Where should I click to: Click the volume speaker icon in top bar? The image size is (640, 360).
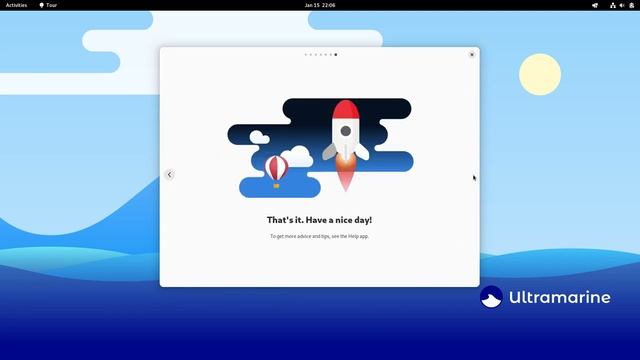point(622,5)
